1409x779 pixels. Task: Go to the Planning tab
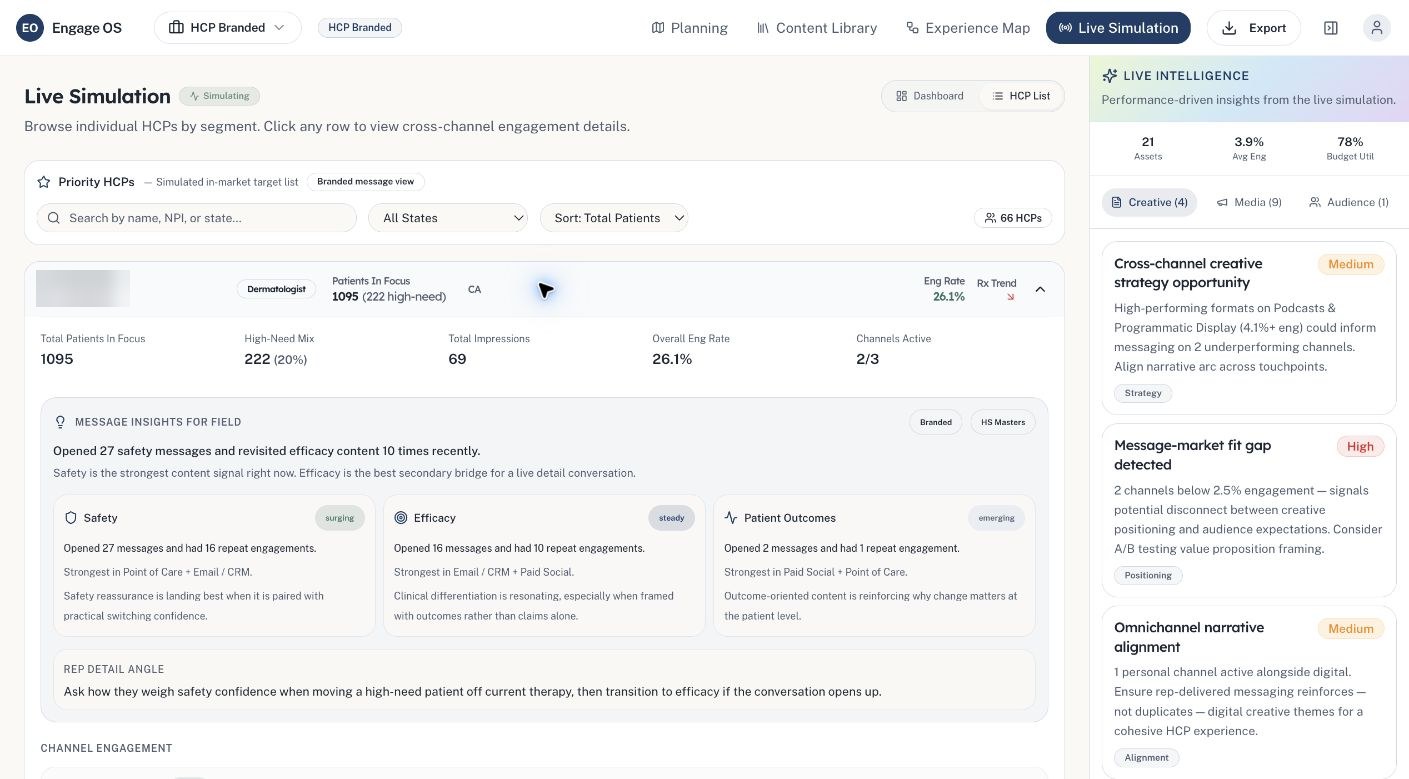tap(689, 28)
